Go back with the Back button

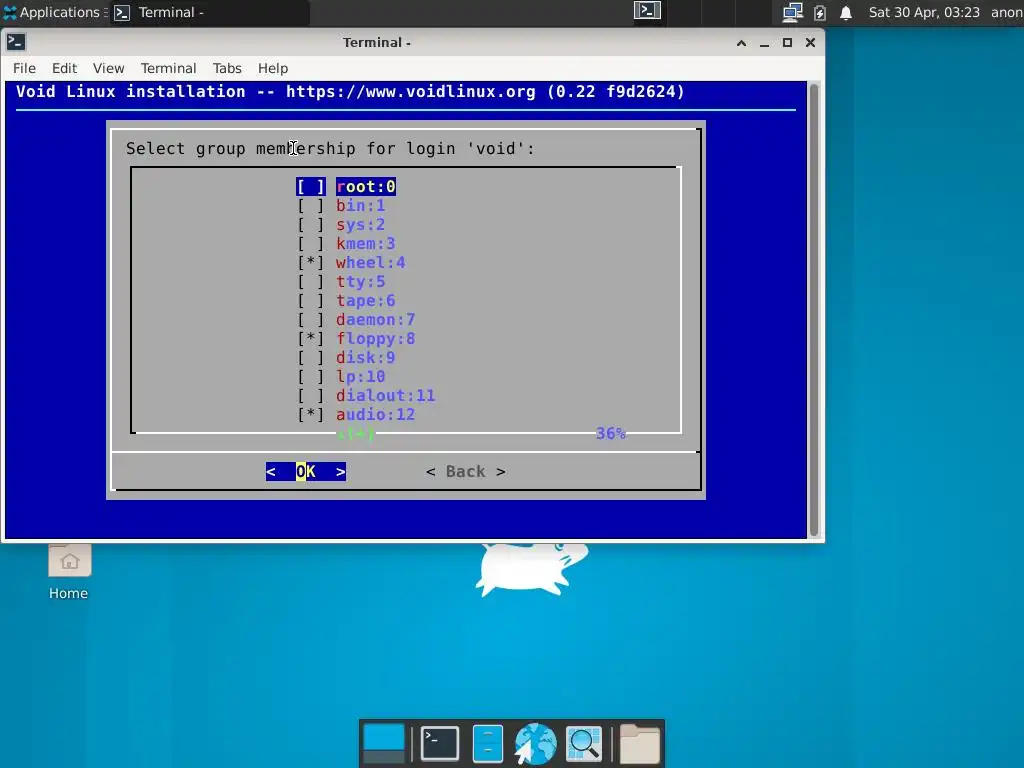(x=466, y=472)
